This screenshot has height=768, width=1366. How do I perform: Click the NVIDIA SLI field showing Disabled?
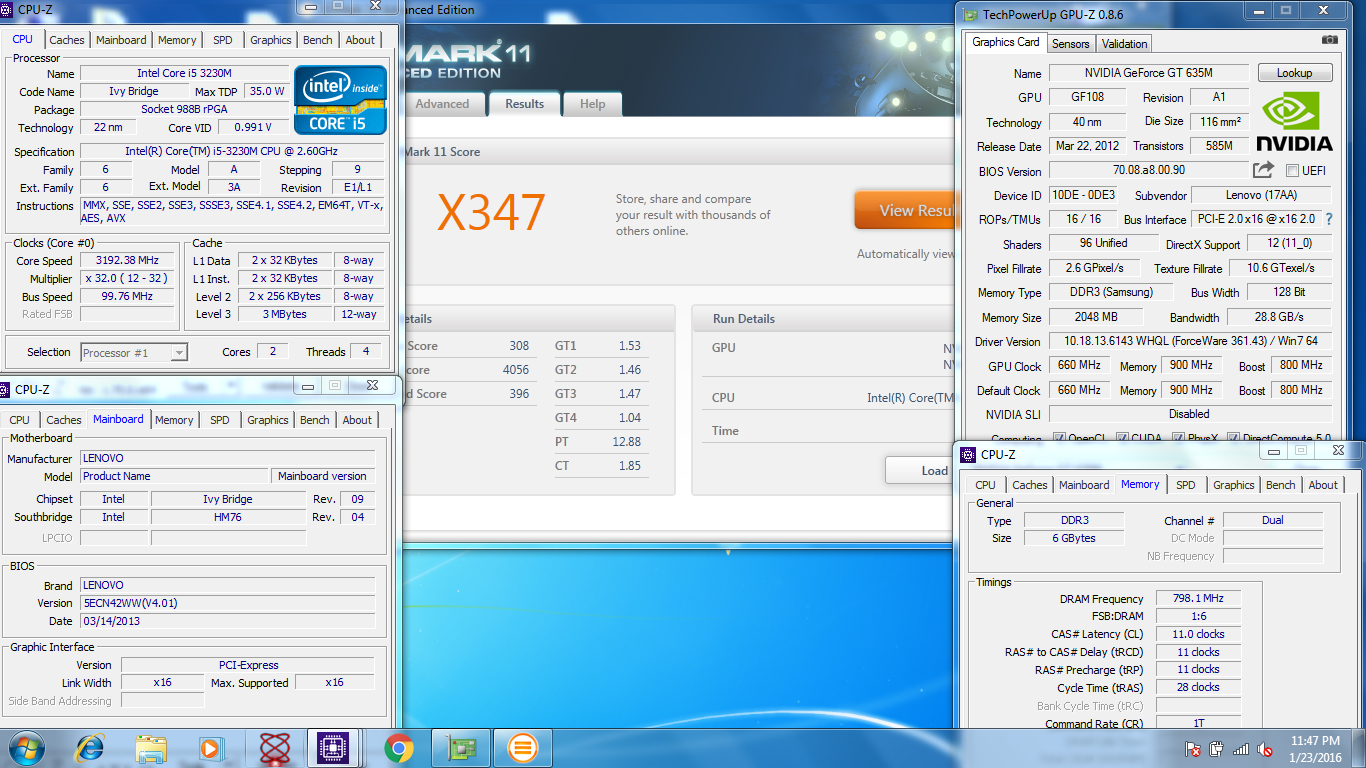pos(1190,414)
